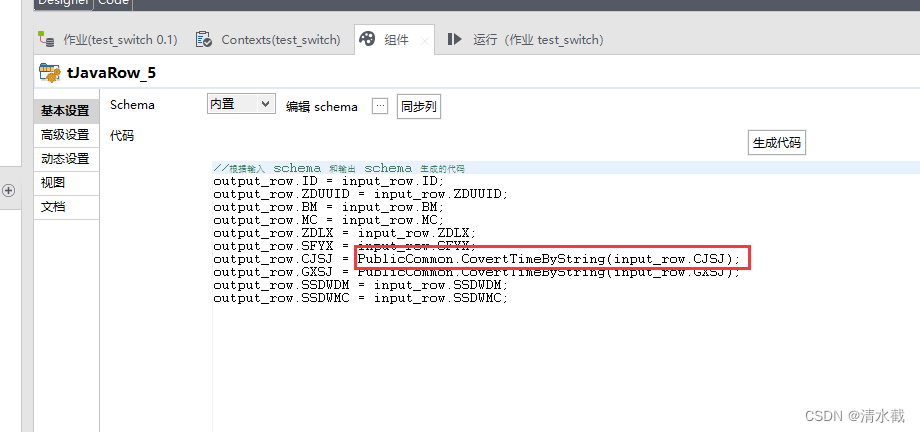Click the tJavaRow_5 component title
This screenshot has width=920, height=432.
tap(111, 73)
